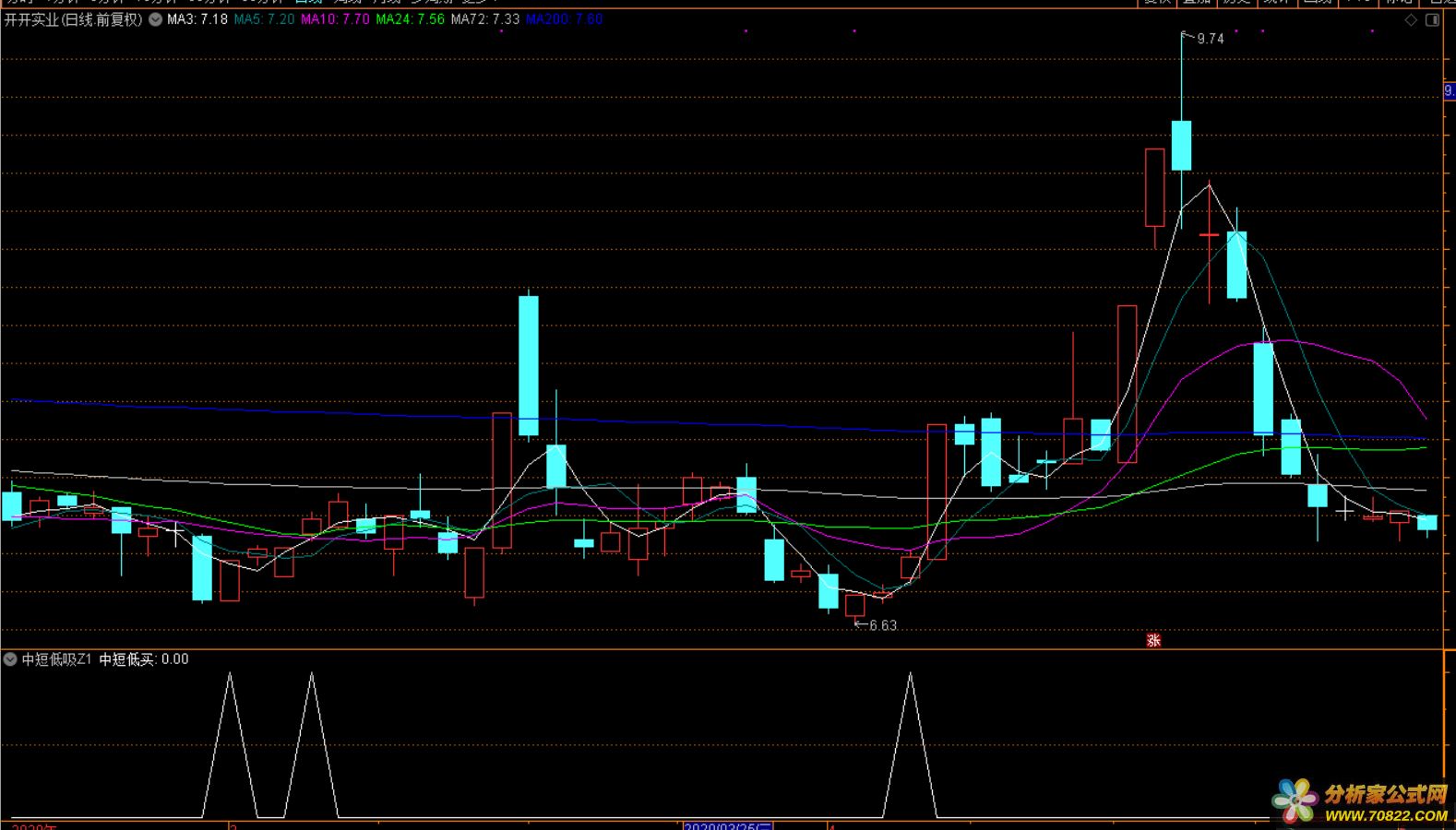This screenshot has width=1456, height=830.
Task: Click the 9.74 high price label
Action: [x=1210, y=39]
